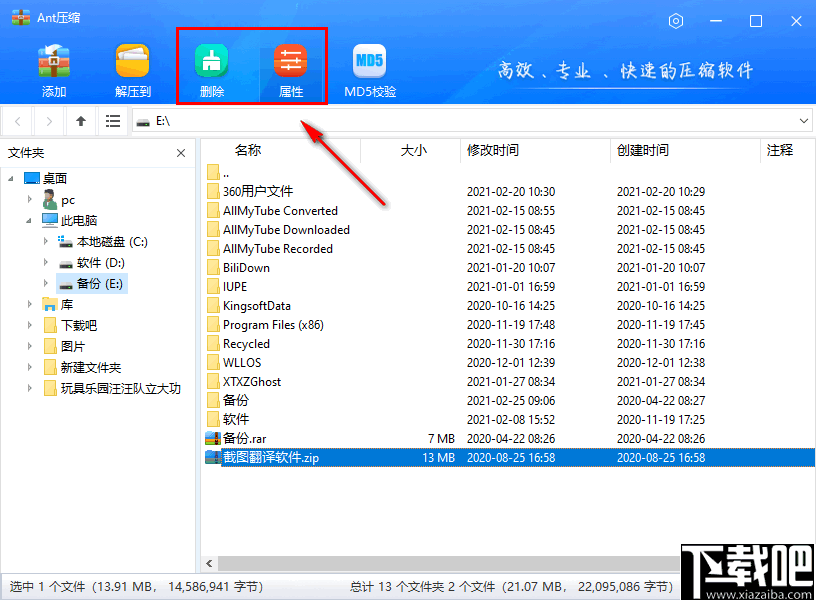Select 图片 folder in tree
The height and width of the screenshot is (600, 816).
64,347
